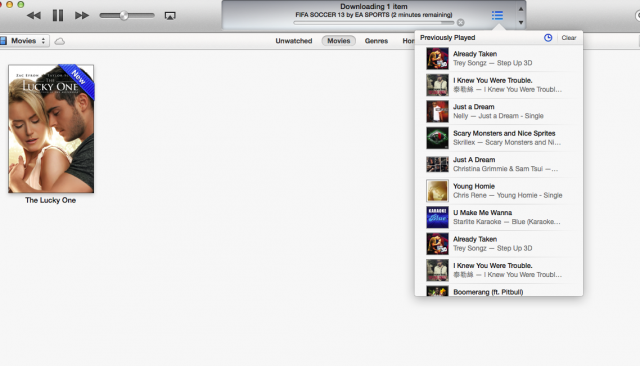
Task: Select first Already Taken by Trey Songz
Action: tap(499, 58)
